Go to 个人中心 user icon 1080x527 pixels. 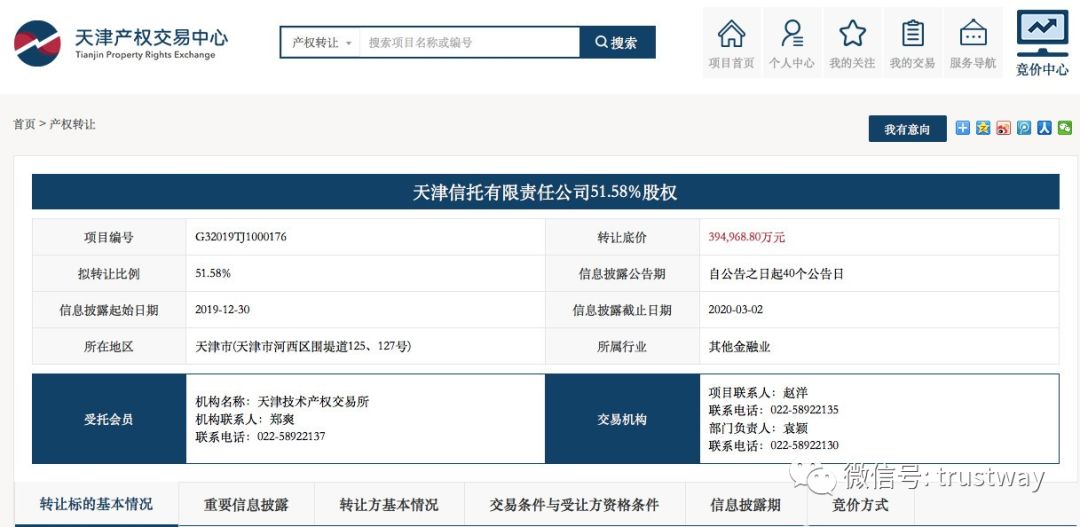point(791,43)
